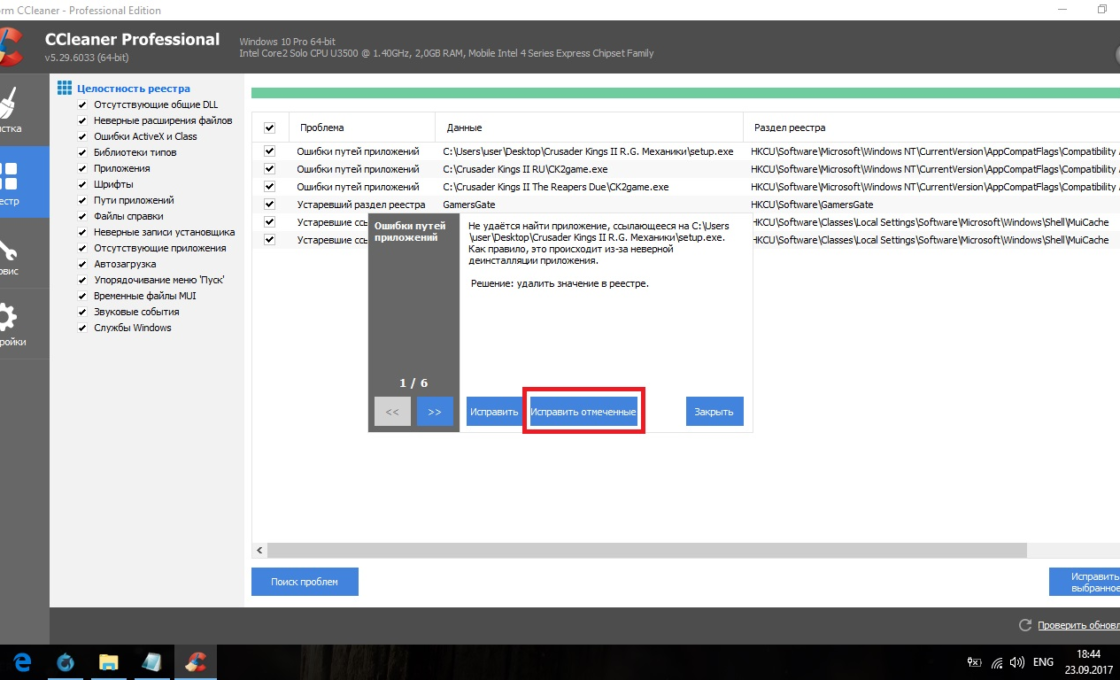Image resolution: width=1120 pixels, height=680 pixels.
Task: Toggle the select-all checkbox in table header
Action: (x=269, y=128)
